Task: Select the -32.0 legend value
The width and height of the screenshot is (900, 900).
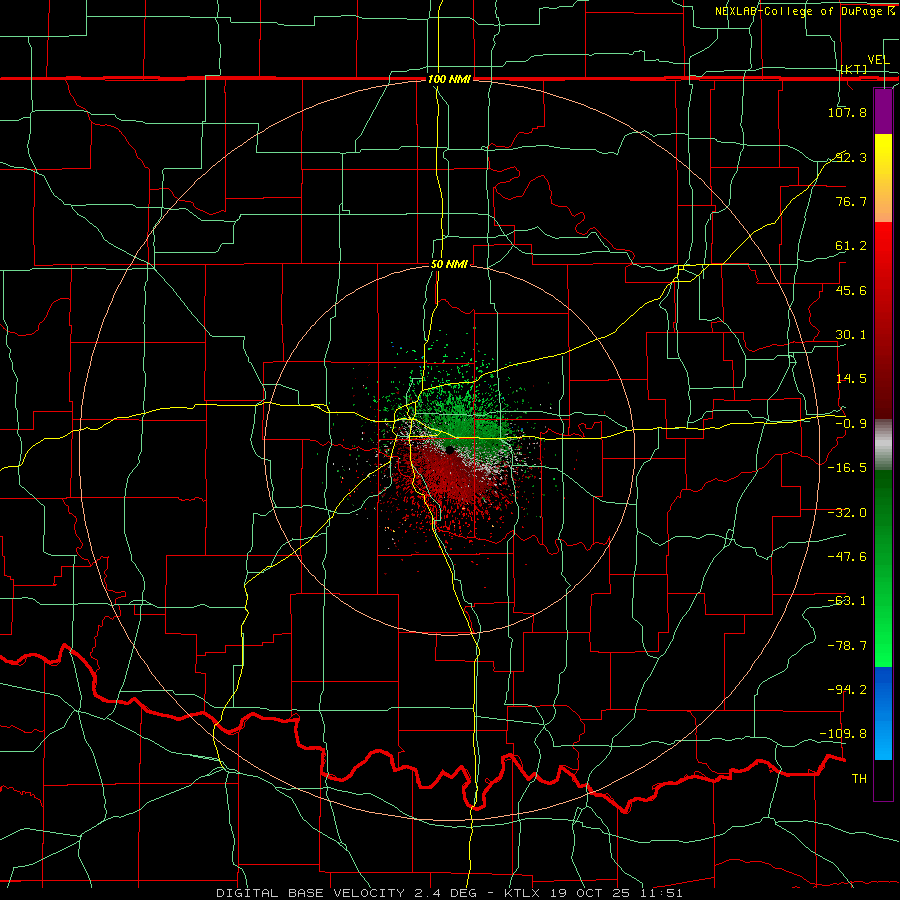Action: tap(847, 513)
